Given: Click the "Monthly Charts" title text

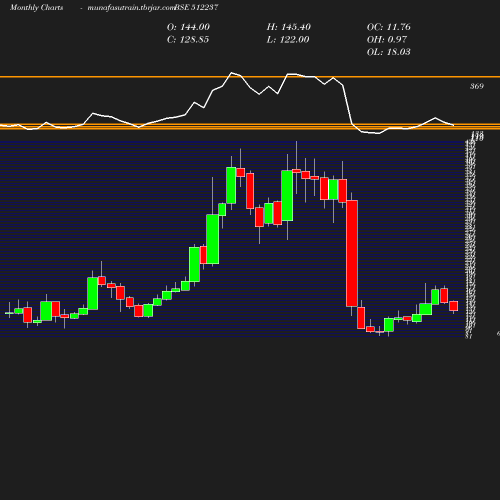Looking at the screenshot, I should [x=36, y=8].
